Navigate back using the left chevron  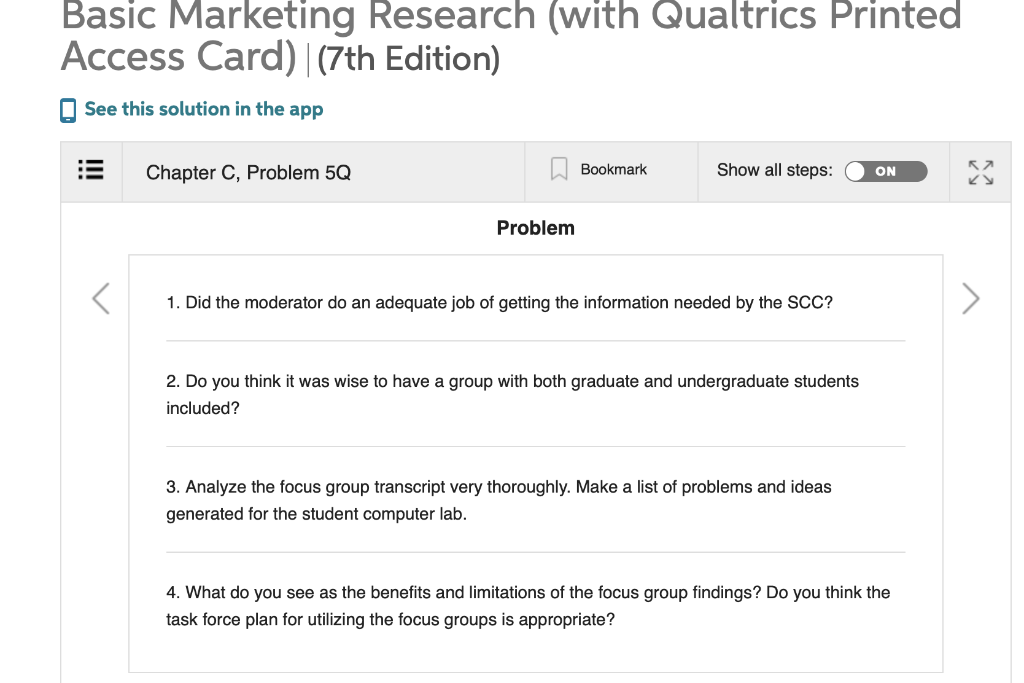tap(99, 297)
